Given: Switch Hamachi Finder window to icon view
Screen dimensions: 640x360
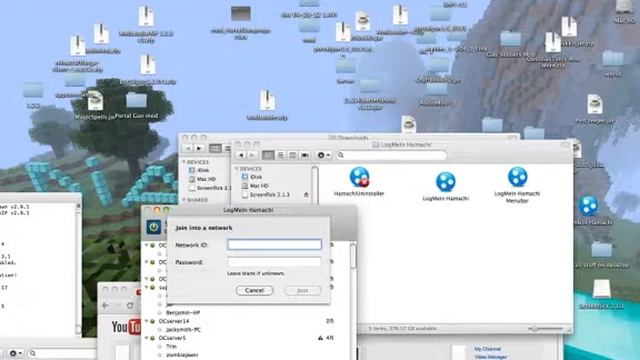Looking at the screenshot, I should (x=268, y=155).
